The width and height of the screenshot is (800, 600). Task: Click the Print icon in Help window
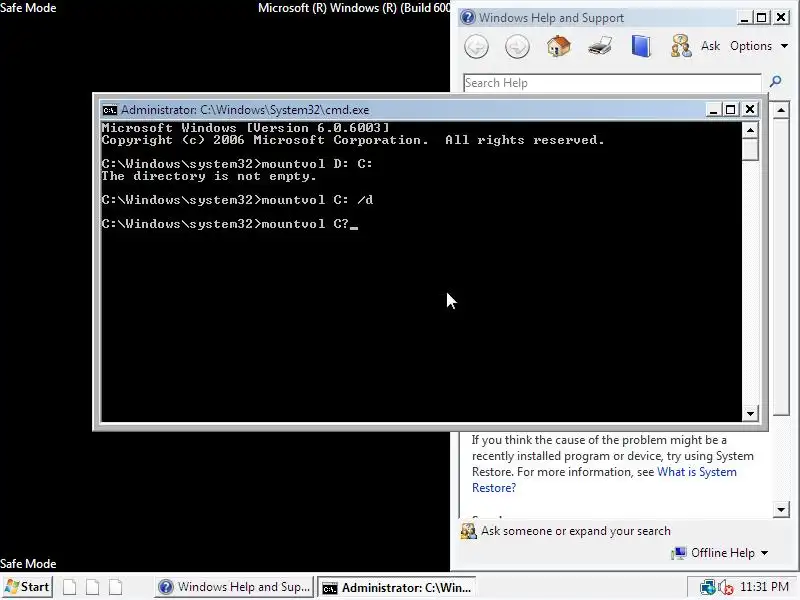(600, 46)
